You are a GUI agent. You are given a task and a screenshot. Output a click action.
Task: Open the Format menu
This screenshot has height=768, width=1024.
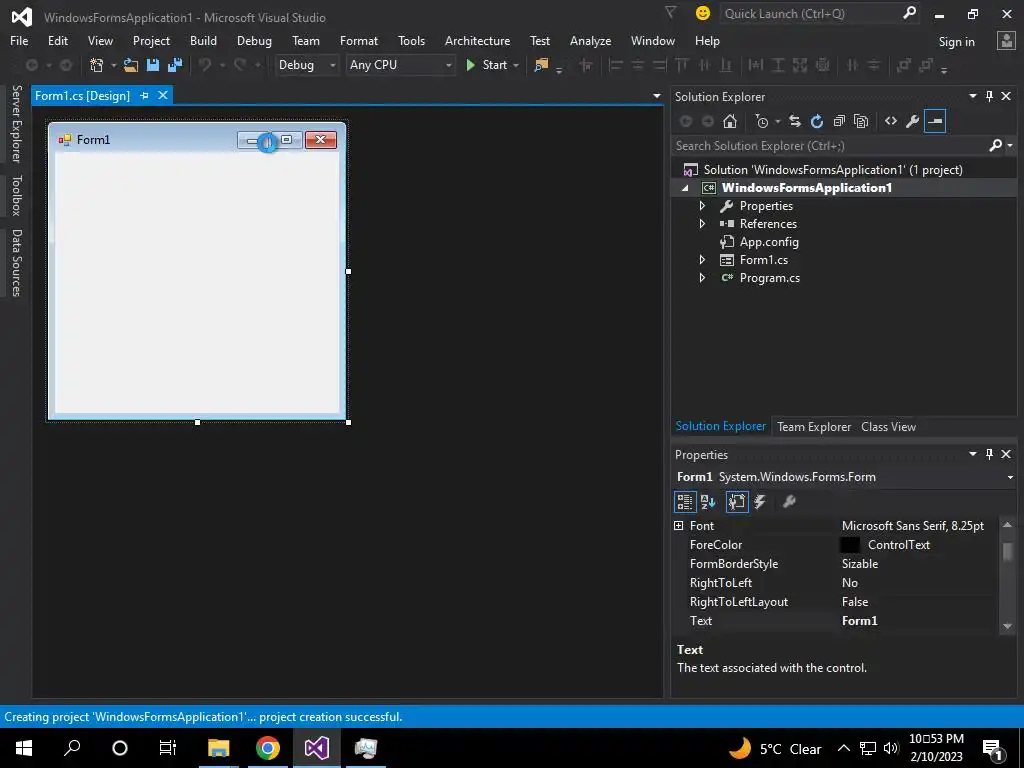point(359,40)
